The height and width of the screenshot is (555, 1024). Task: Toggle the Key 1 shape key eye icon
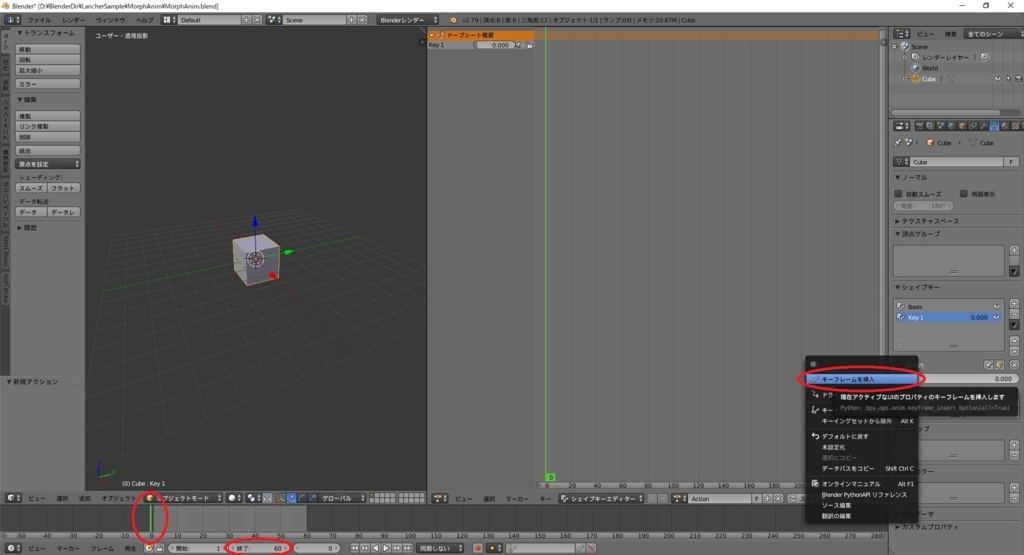[997, 317]
